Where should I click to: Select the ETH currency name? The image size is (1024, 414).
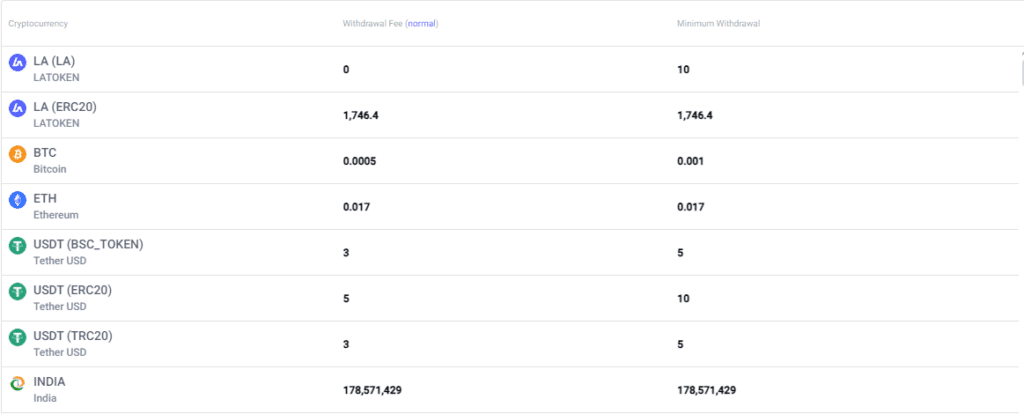pos(45,199)
